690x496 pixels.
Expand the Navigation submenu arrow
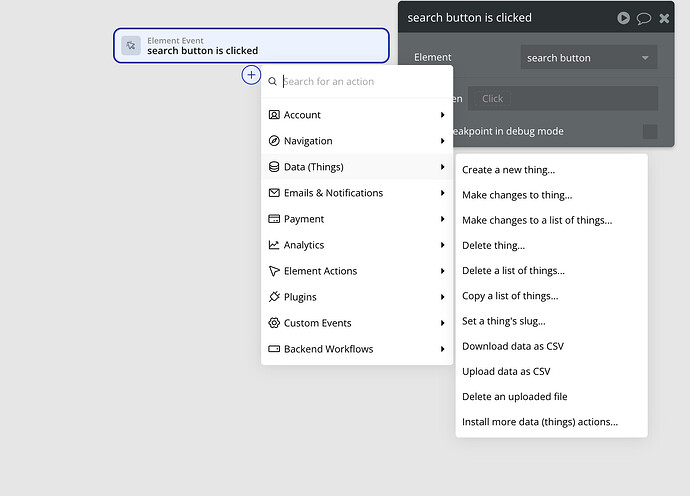pos(442,141)
